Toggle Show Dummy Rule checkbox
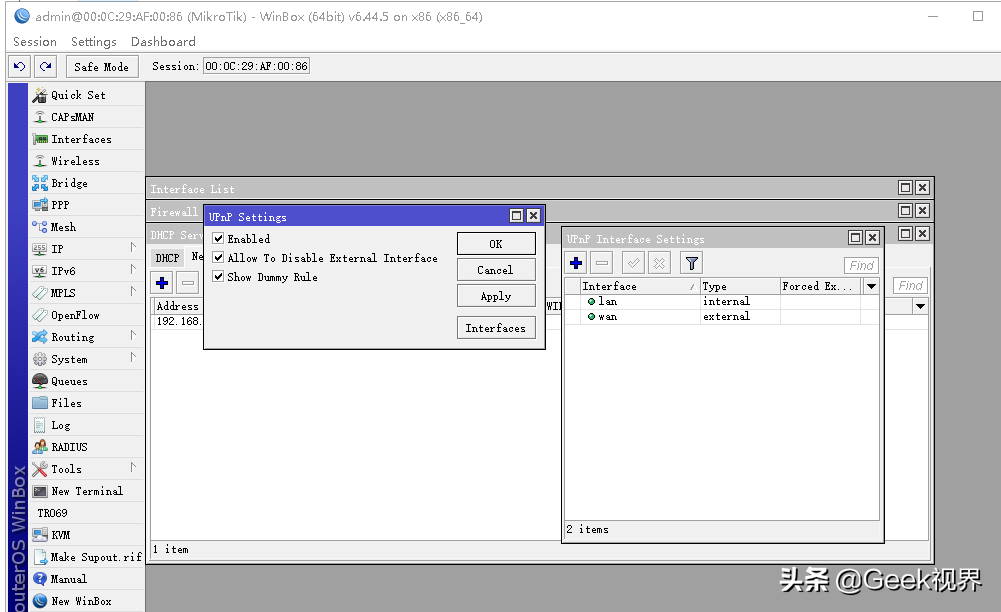 tap(218, 277)
